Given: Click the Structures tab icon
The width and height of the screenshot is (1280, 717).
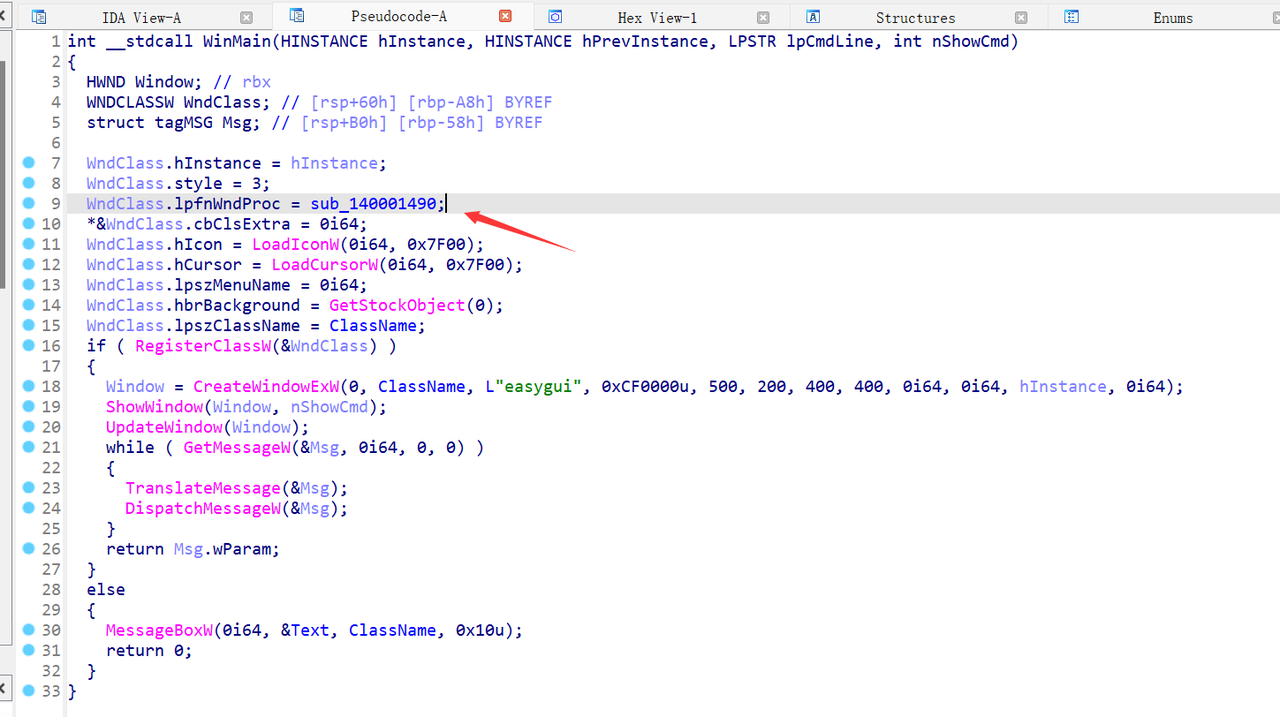Looking at the screenshot, I should tap(813, 17).
